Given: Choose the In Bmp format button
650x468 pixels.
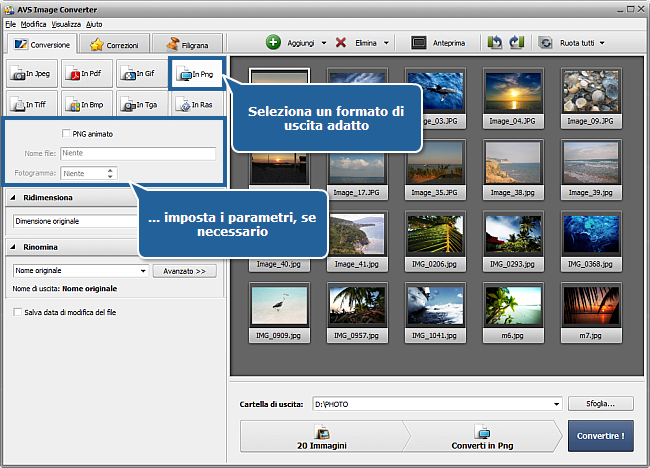Looking at the screenshot, I should (85, 104).
